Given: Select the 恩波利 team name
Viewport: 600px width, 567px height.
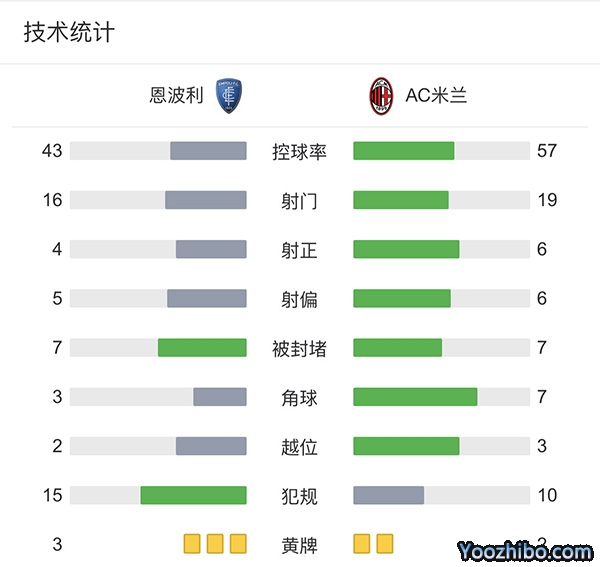Looking at the screenshot, I should pyautogui.click(x=176, y=96).
